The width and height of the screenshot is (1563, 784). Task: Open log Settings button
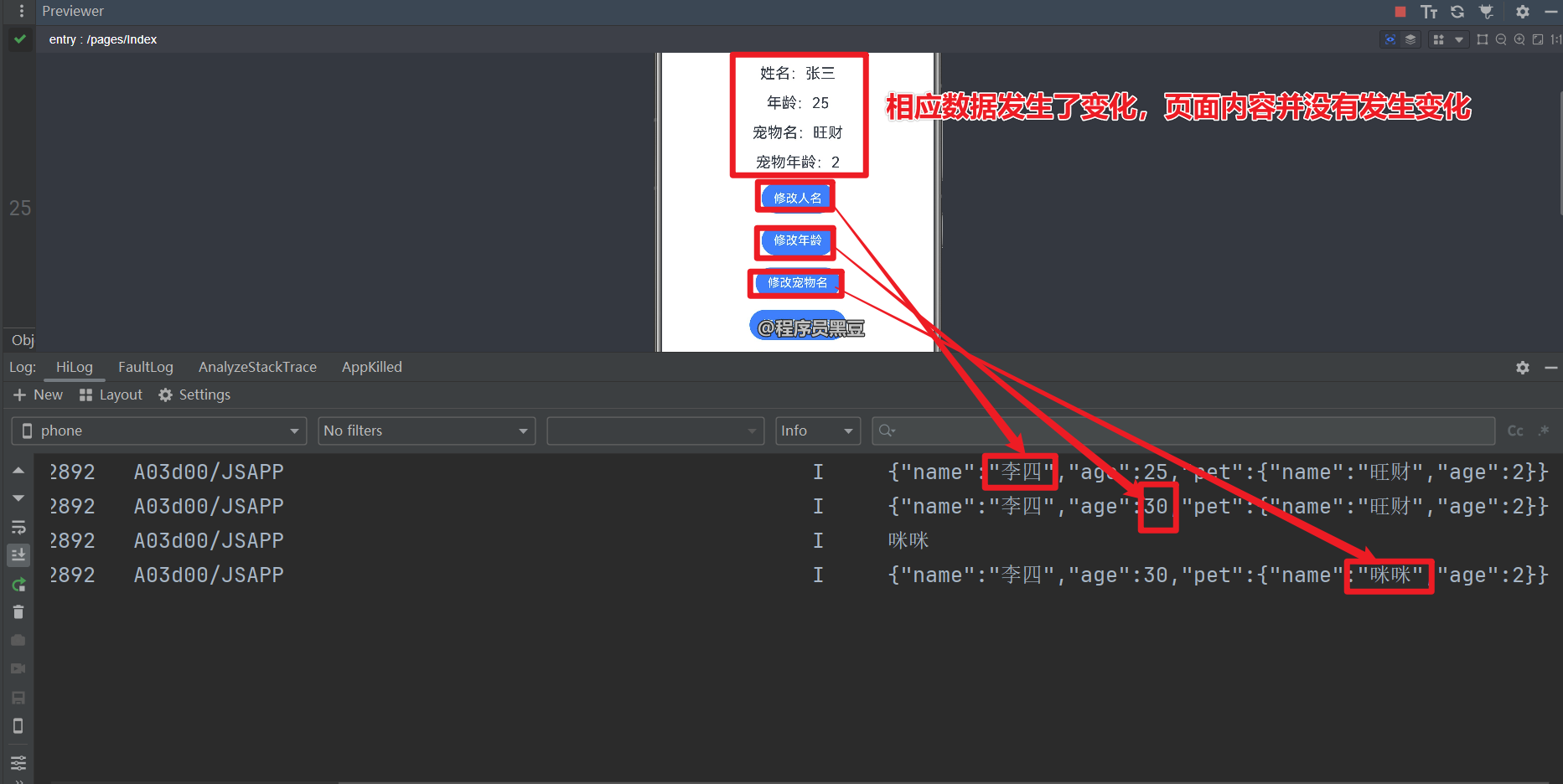tap(194, 395)
